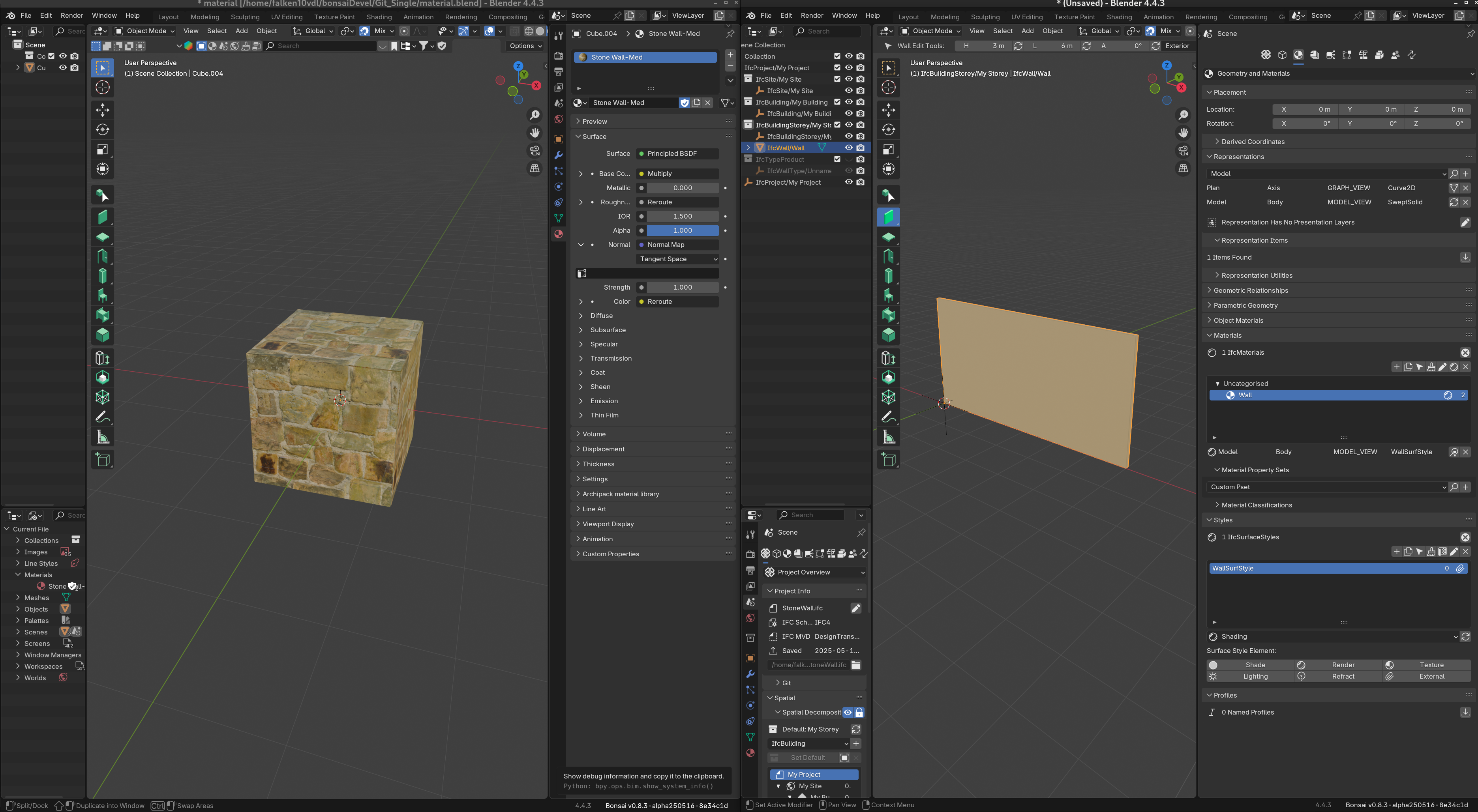This screenshot has width=1478, height=812.
Task: Toggle Spatial Decomposition eye visibility
Action: 848,712
